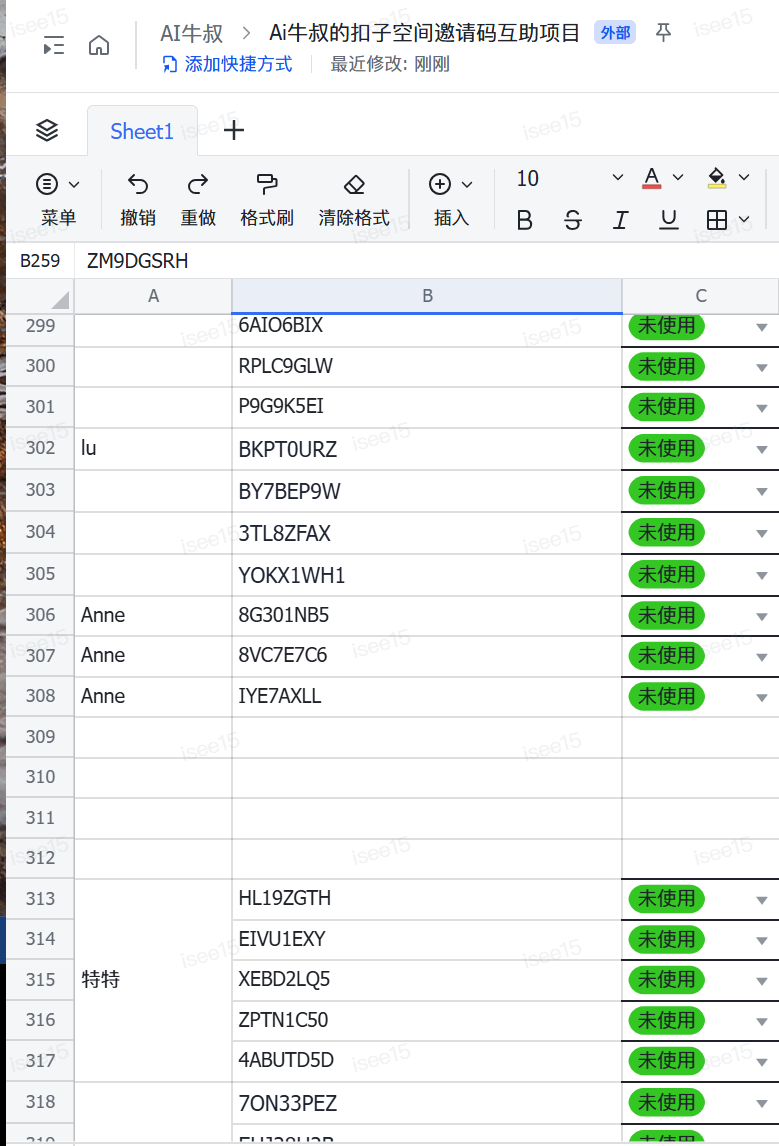The image size is (779, 1146).
Task: Select column B header
Action: [427, 296]
